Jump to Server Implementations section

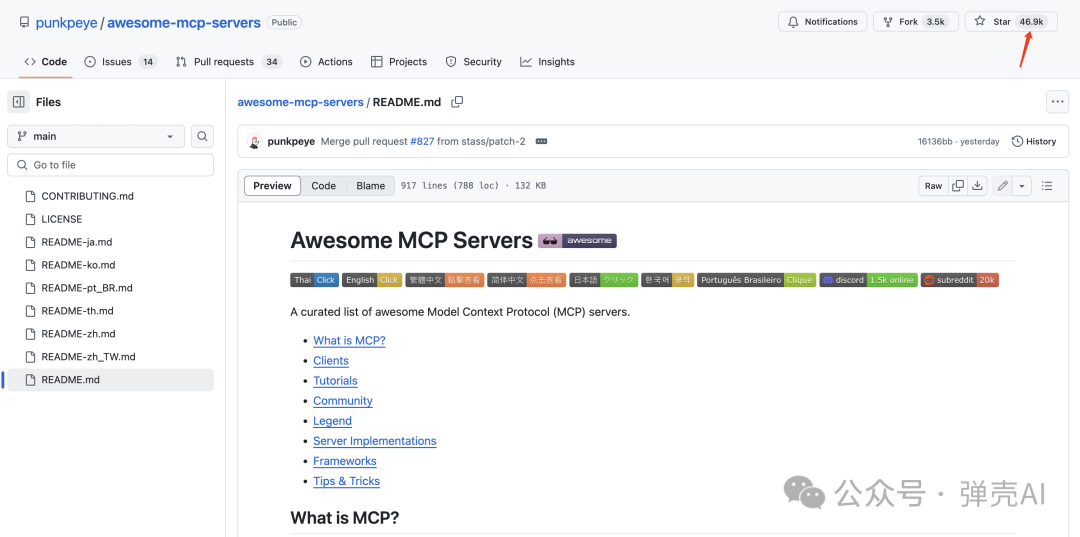375,441
